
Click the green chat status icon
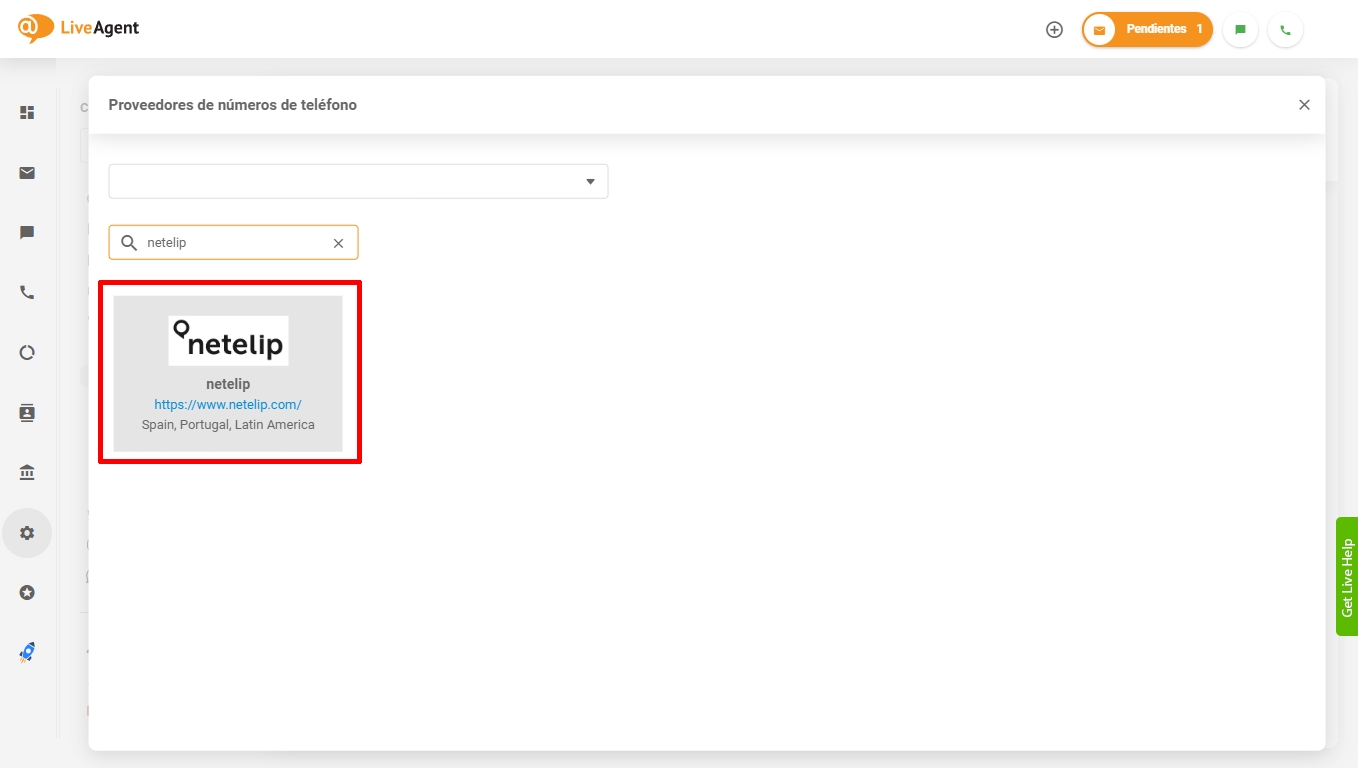1240,30
